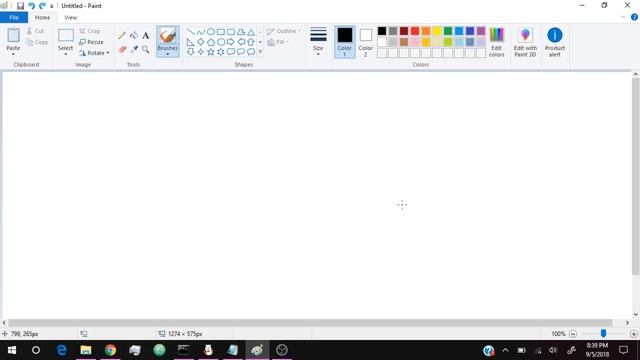This screenshot has width=640, height=360.
Task: Click the Save icon in title bar
Action: [20, 6]
